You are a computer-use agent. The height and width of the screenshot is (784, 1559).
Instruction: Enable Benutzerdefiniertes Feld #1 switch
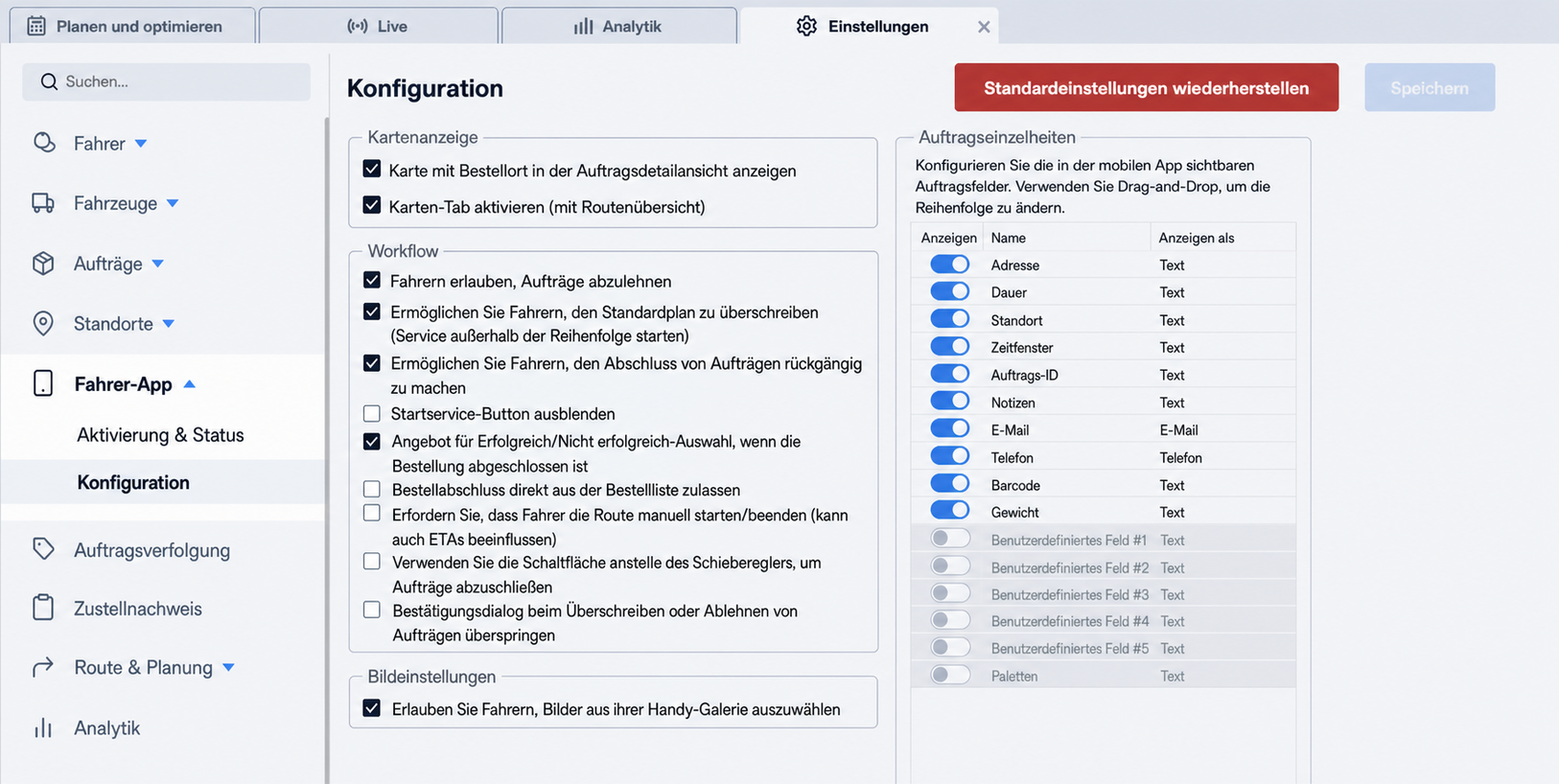click(950, 539)
